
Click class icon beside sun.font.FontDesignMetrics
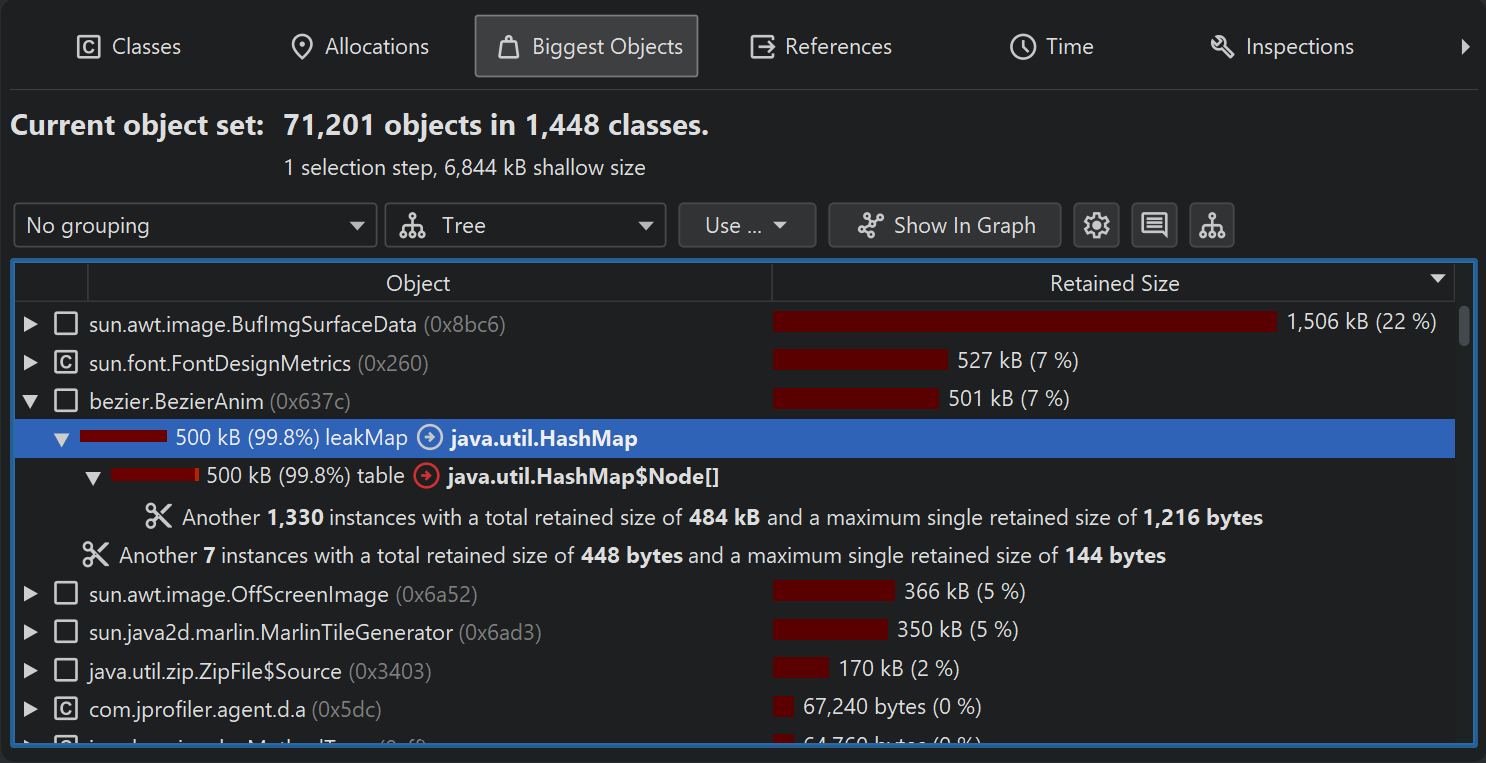click(66, 362)
